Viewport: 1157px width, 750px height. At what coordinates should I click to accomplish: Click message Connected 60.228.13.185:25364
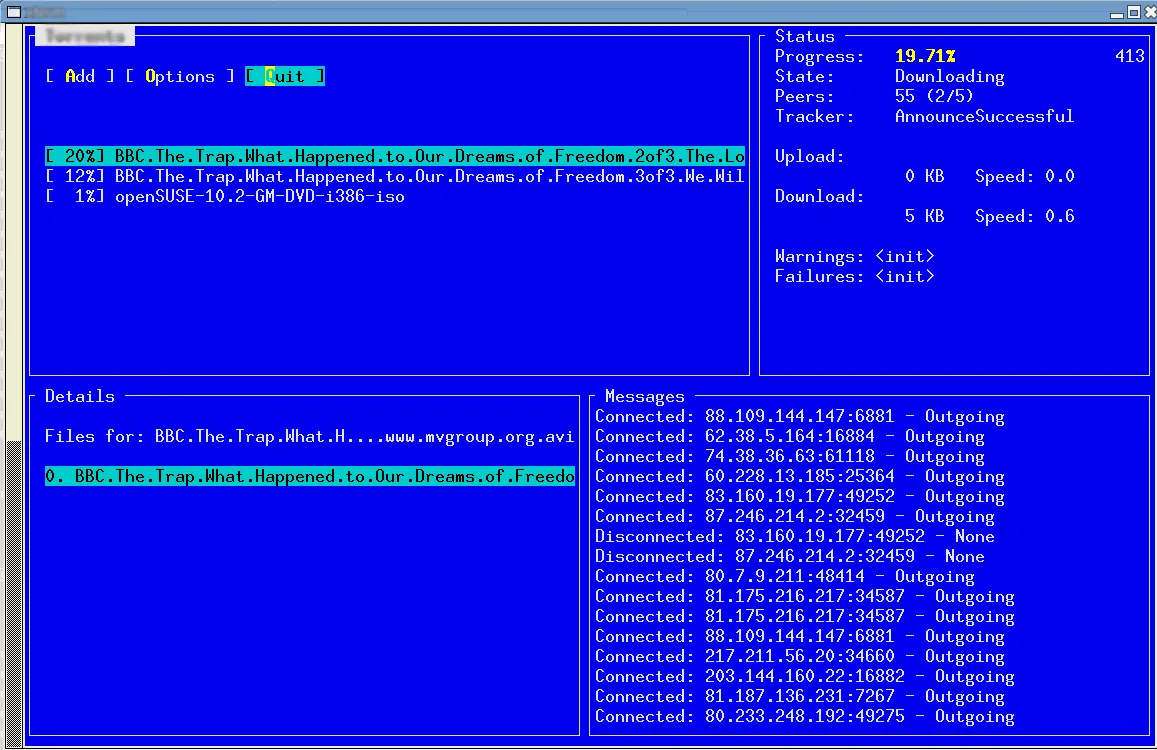[800, 476]
